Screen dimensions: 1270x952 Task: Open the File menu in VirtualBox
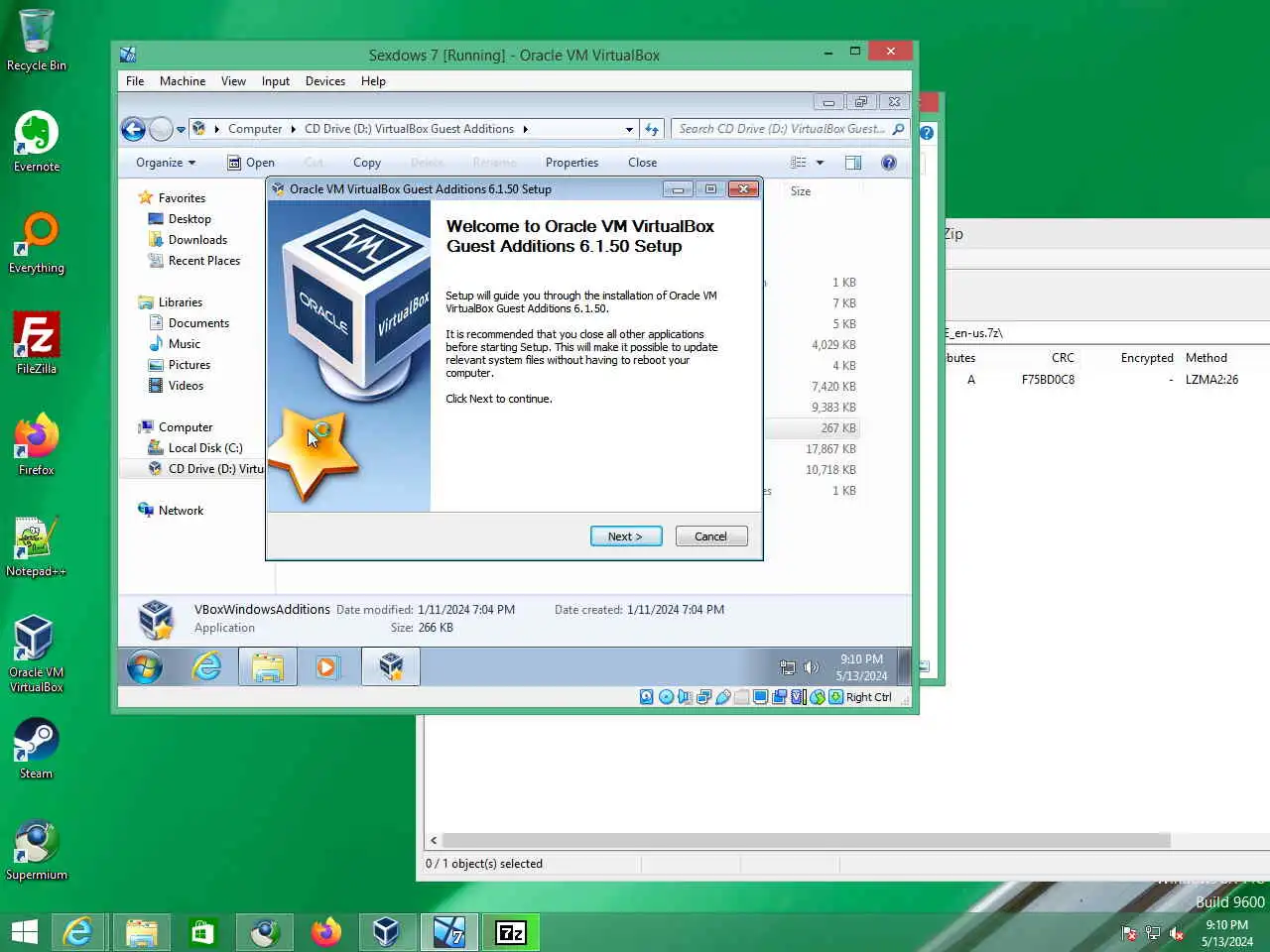(x=135, y=81)
